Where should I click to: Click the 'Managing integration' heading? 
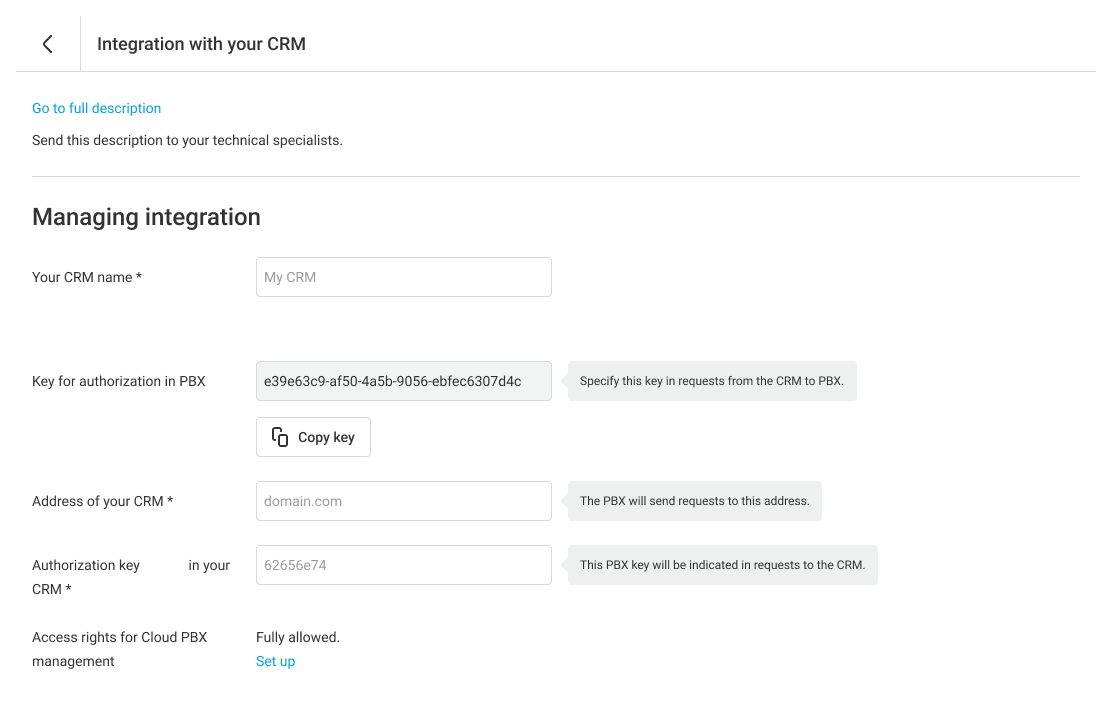[x=146, y=217]
